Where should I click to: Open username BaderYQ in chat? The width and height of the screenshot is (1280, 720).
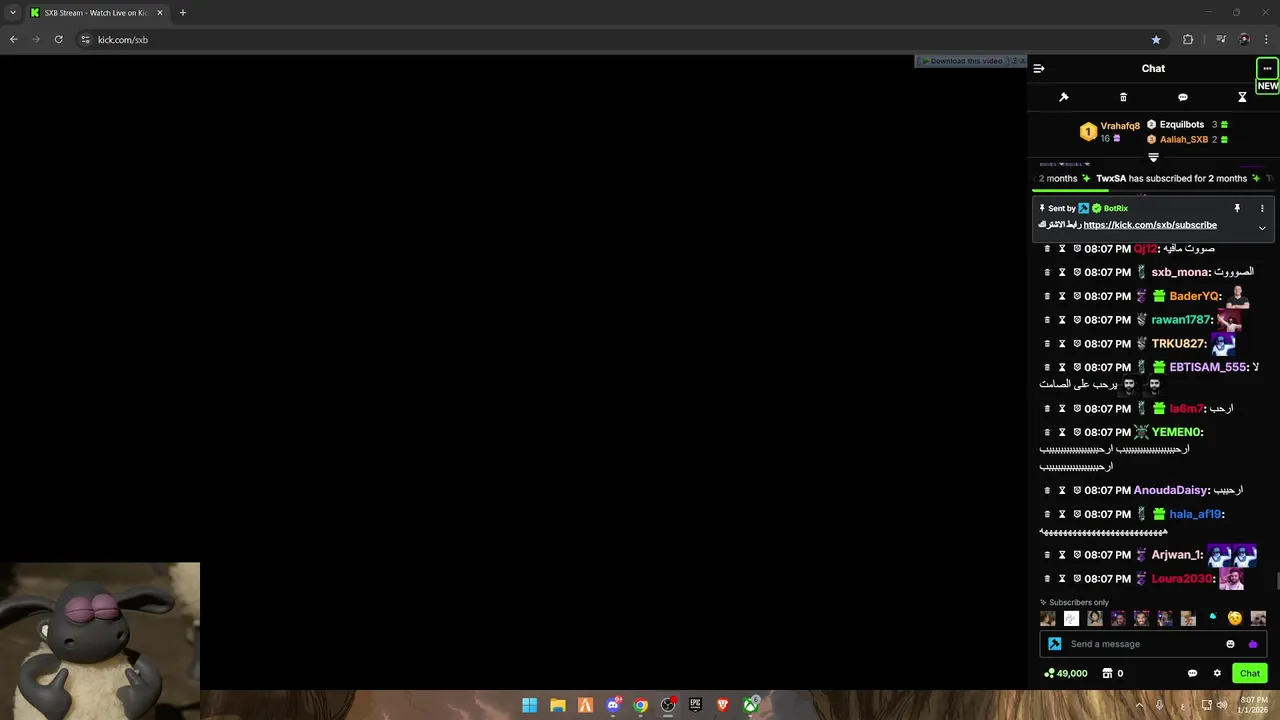[1195, 296]
